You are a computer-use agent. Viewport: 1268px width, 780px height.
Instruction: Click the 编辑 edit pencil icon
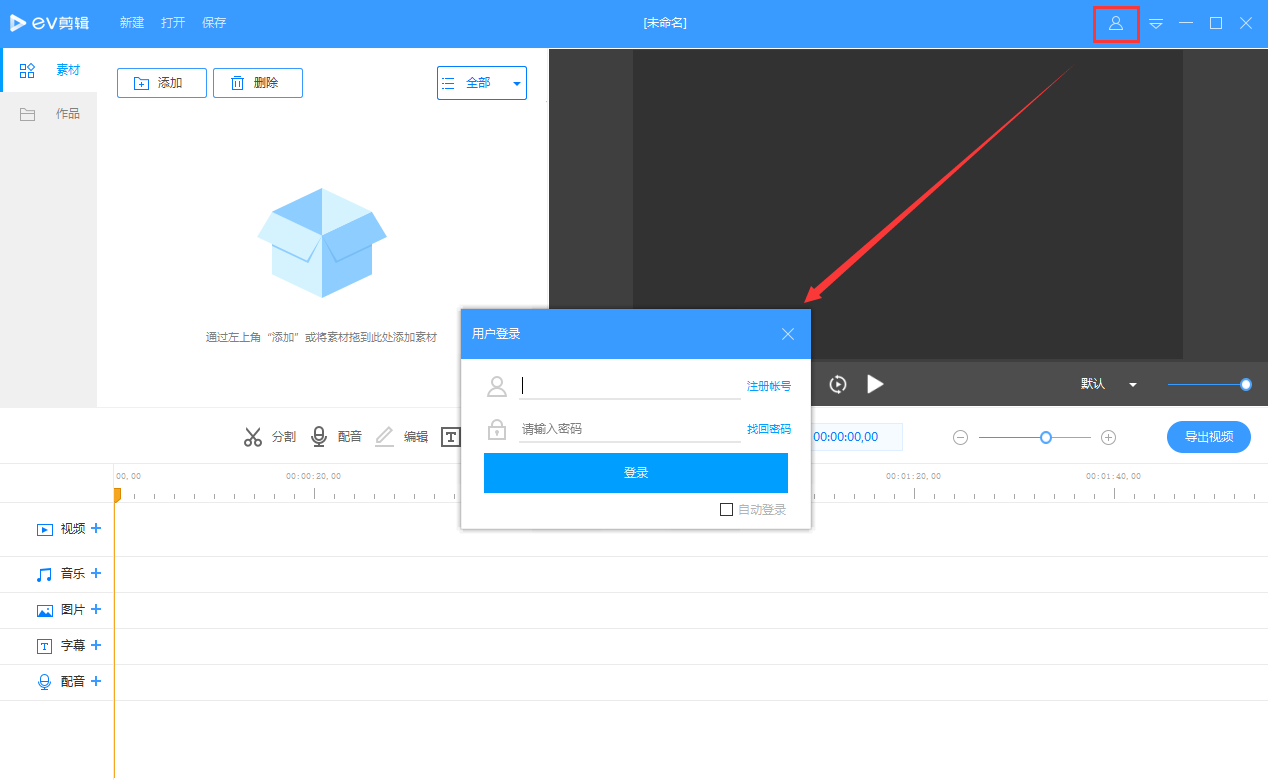coord(384,436)
